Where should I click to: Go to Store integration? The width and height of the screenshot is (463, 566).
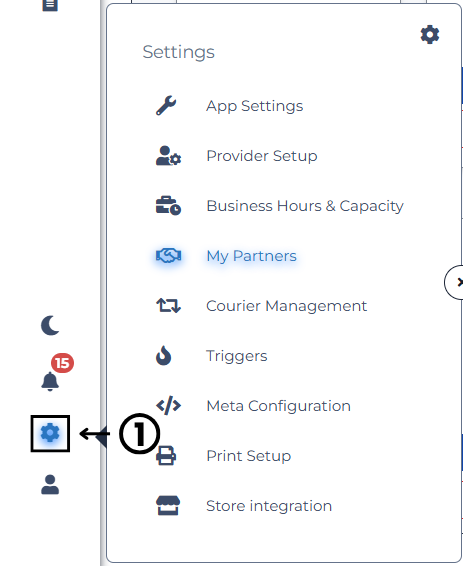coord(269,506)
